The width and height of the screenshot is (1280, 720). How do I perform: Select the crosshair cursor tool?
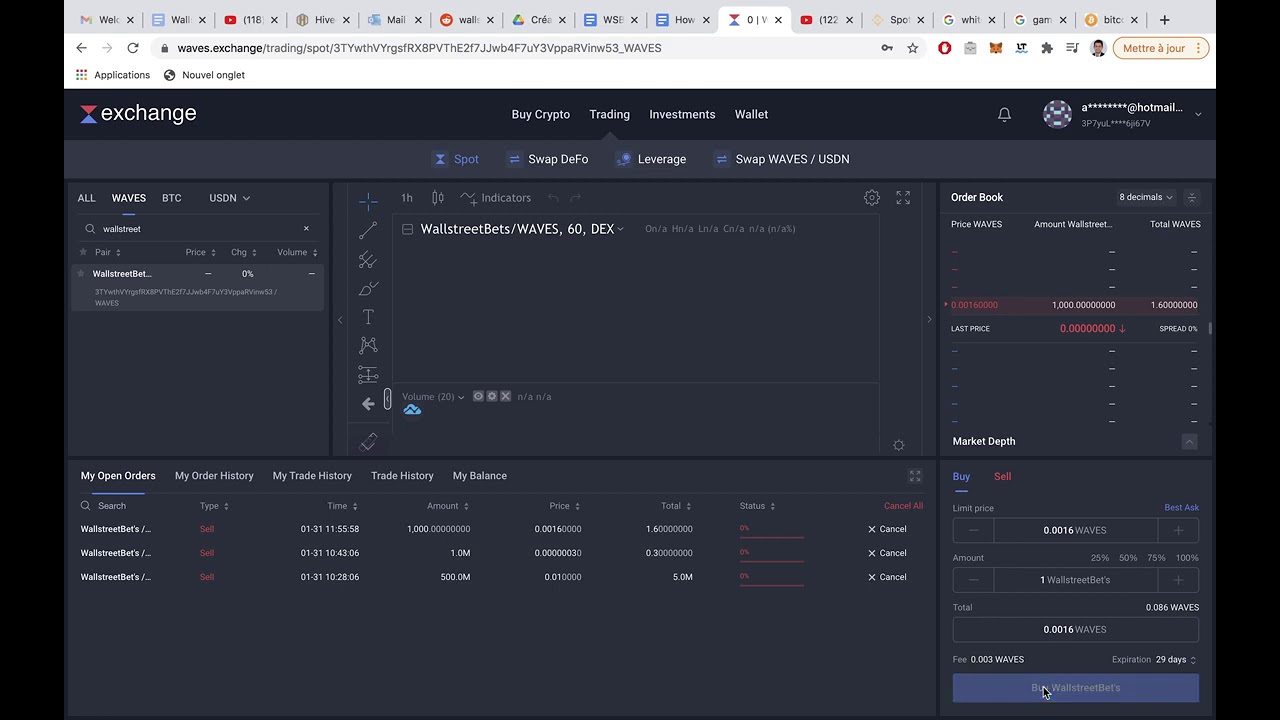click(x=368, y=202)
